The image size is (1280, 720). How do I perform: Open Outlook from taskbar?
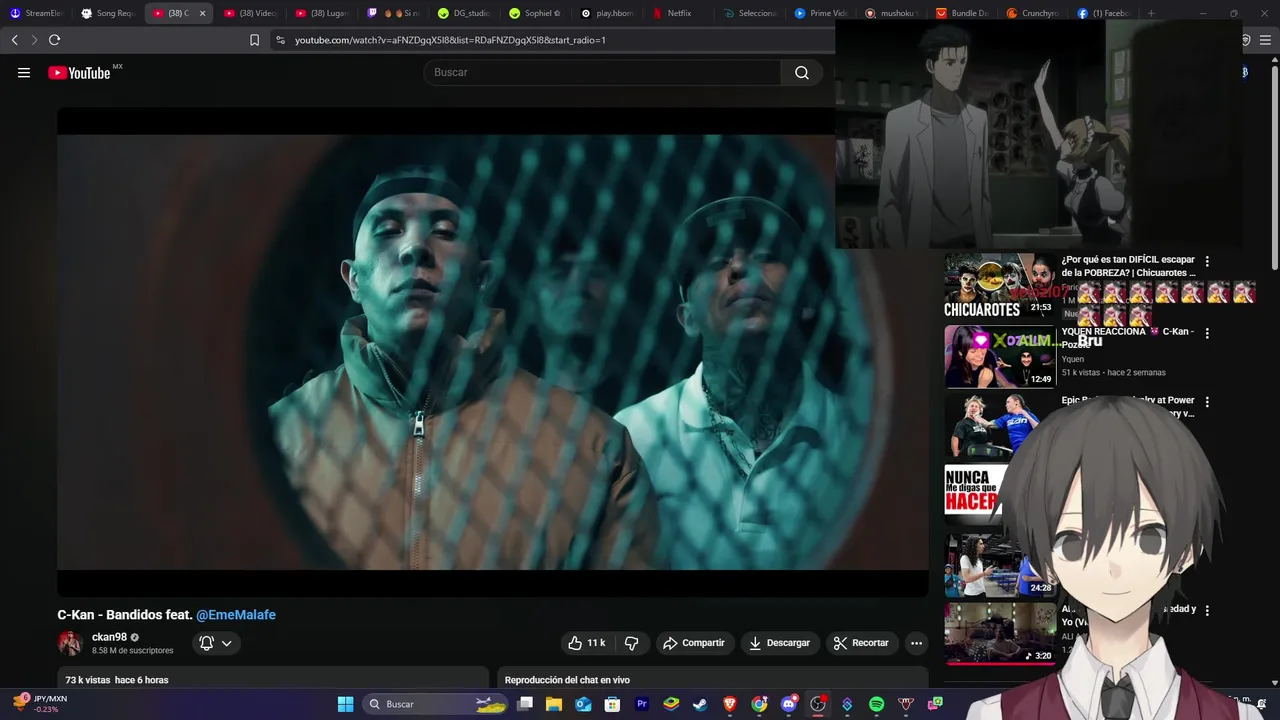click(x=583, y=704)
